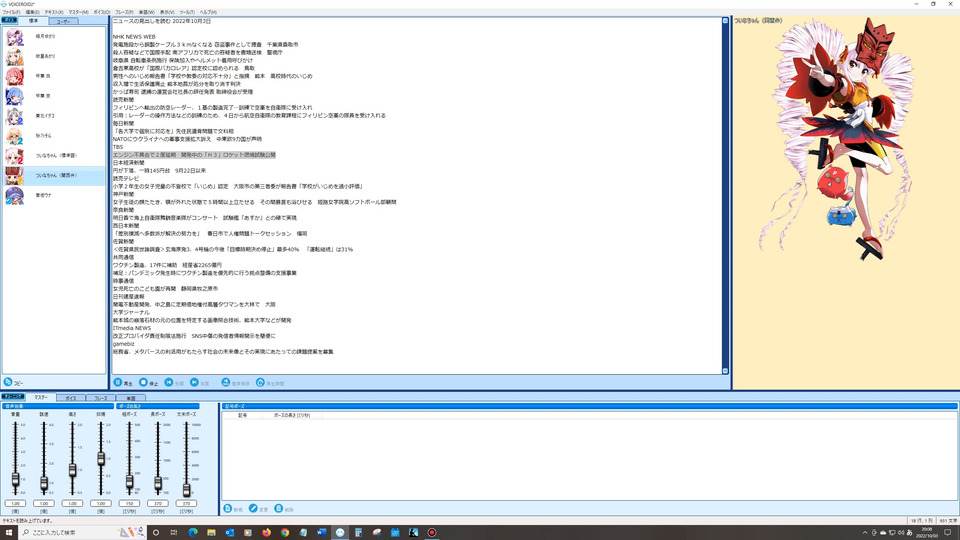This screenshot has height=540, width=960.
Task: Adjust the 話速 speed slider handle
Action: 44,484
